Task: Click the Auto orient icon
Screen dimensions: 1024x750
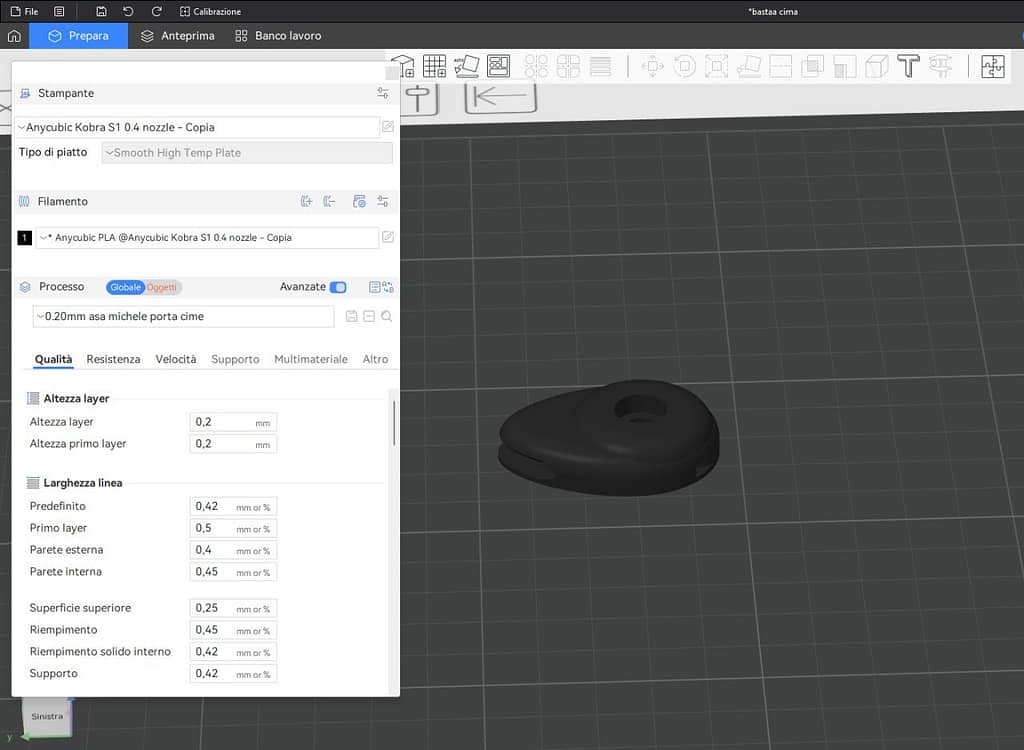Action: [466, 66]
